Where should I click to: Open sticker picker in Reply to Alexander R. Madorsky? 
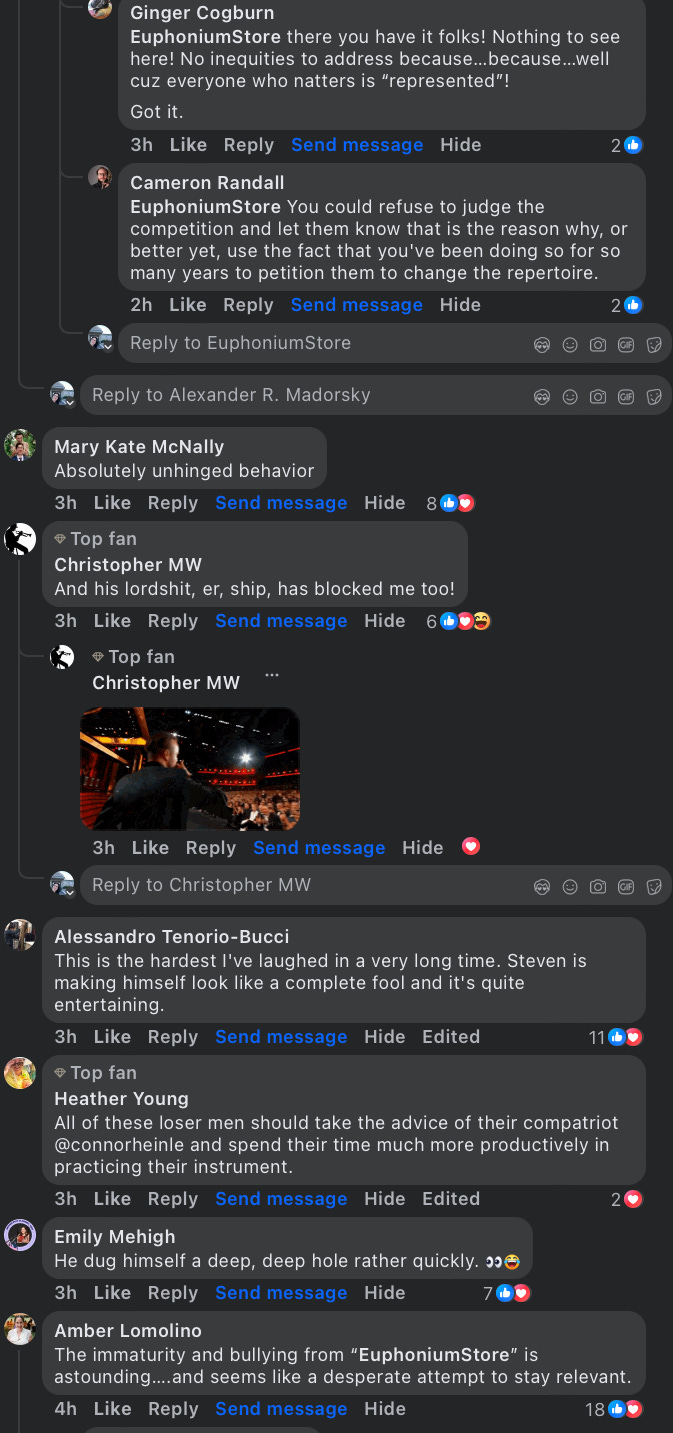tap(654, 396)
